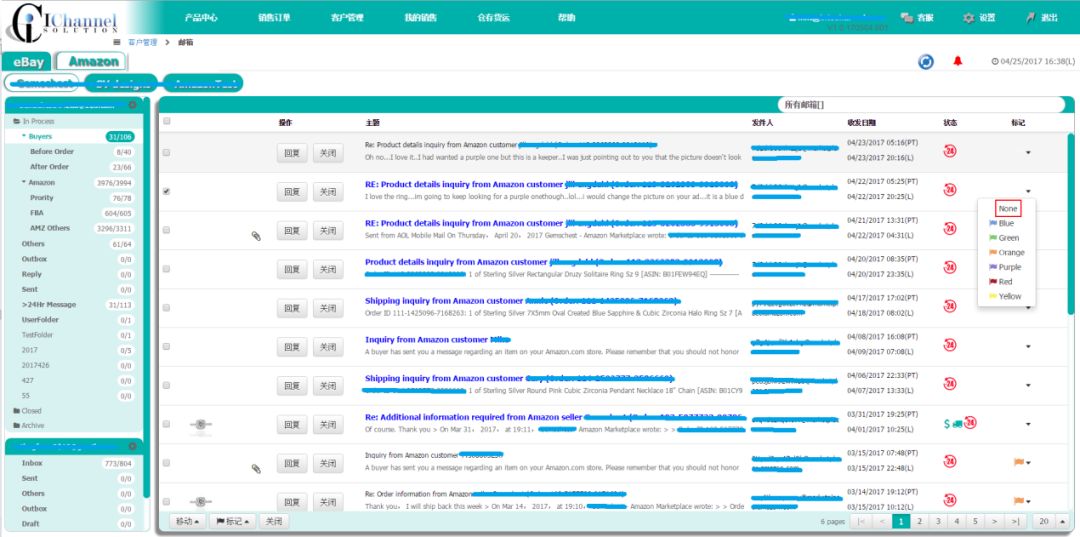Click orange flag on 03/14/2017 19:12 message
This screenshot has width=1080, height=537.
(1019, 501)
